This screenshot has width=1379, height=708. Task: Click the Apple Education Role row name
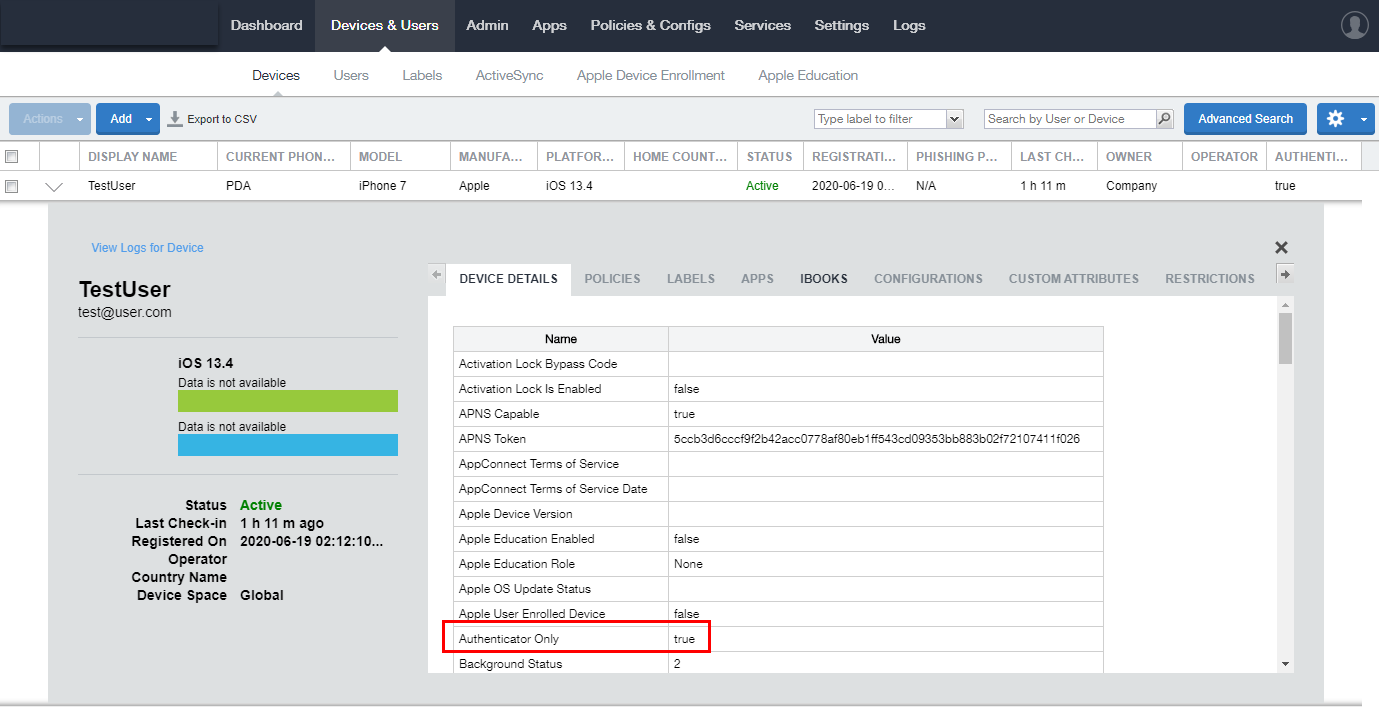pyautogui.click(x=517, y=564)
